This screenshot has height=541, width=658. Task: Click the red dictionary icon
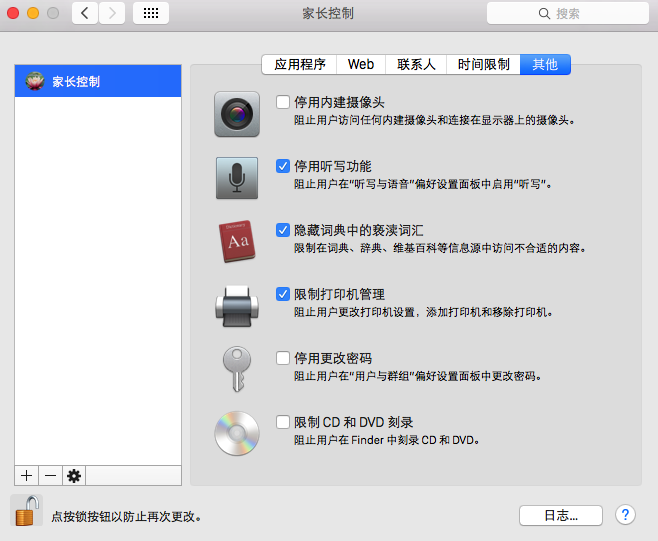pyautogui.click(x=237, y=242)
